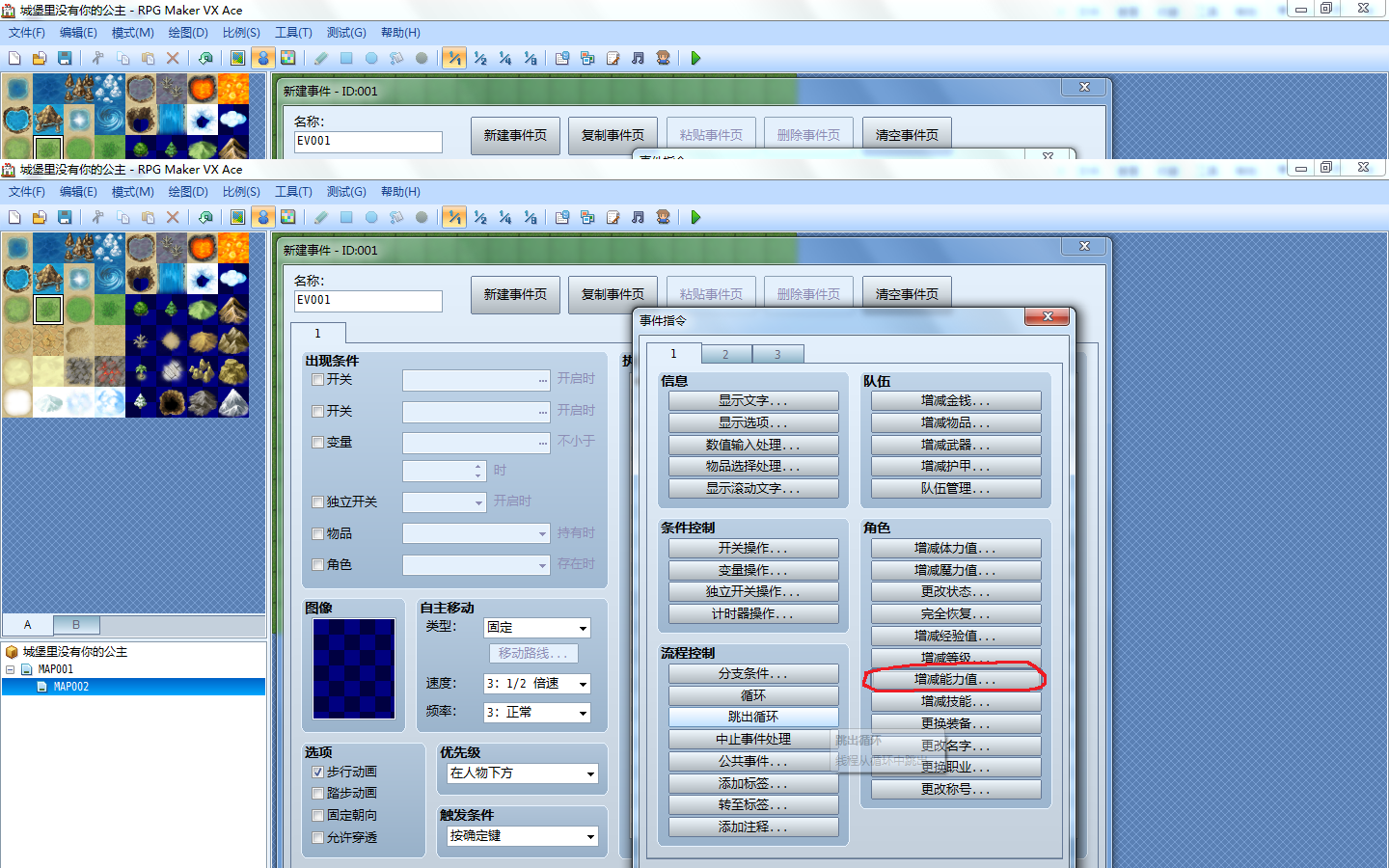Screen dimensions: 1389x868
Task: Open Resource Manager icon in lower window toolbar
Action: (587, 218)
